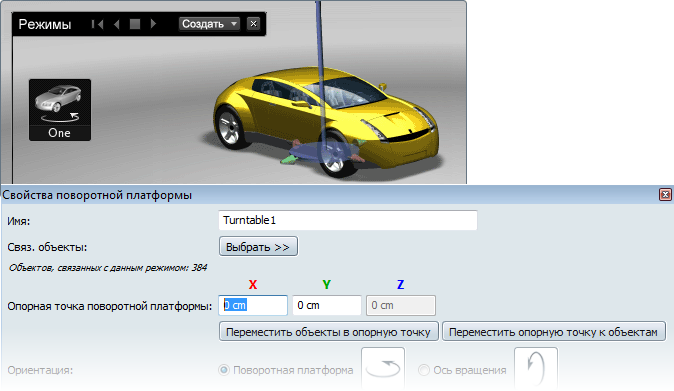The image size is (674, 391).
Task: Play forward to next mode
Action: [153, 24]
